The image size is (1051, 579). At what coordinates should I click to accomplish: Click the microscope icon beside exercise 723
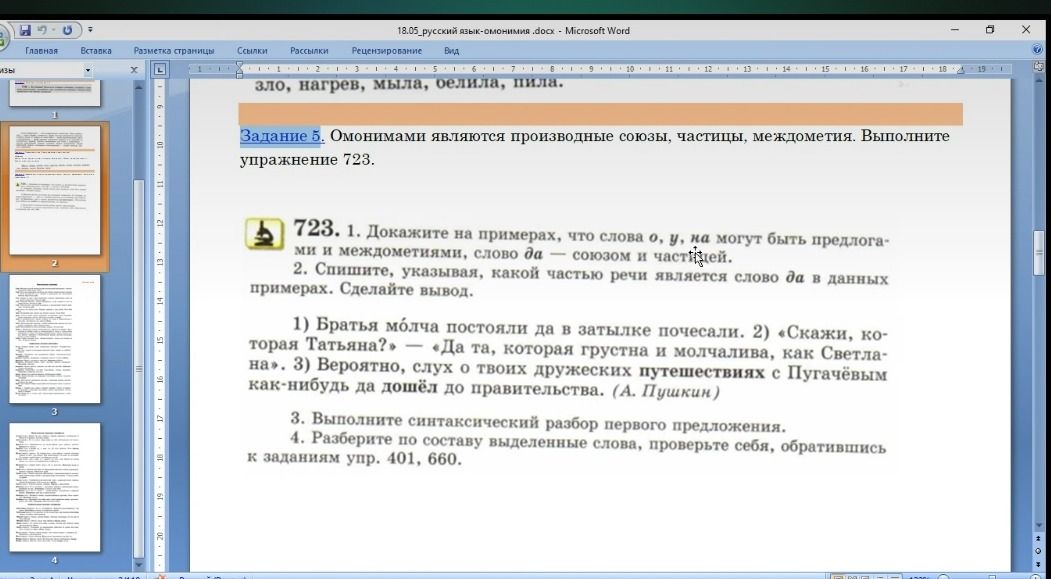264,234
